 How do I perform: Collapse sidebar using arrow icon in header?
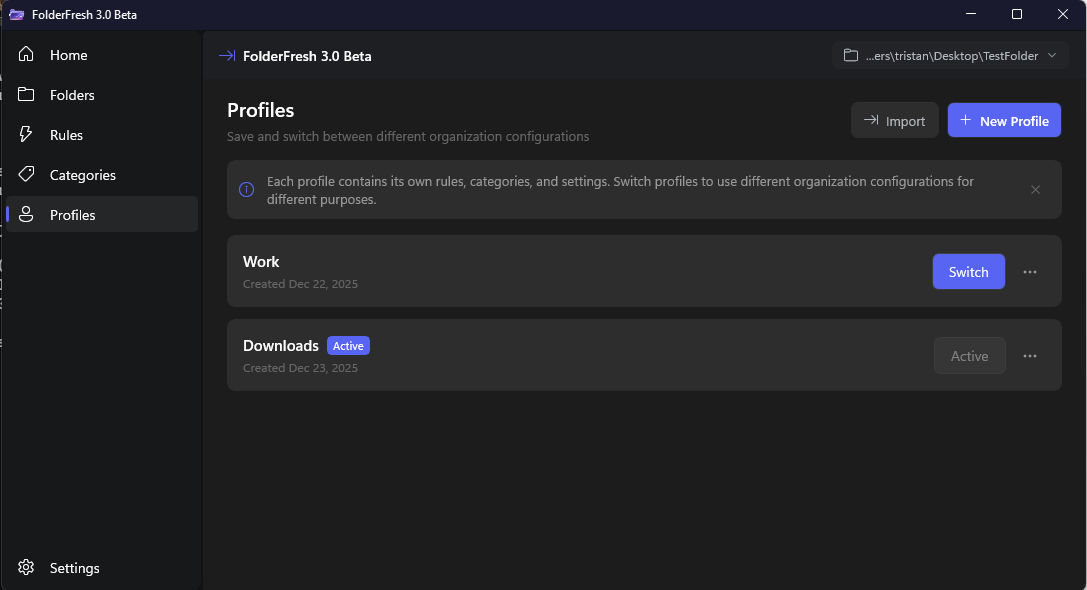[227, 55]
